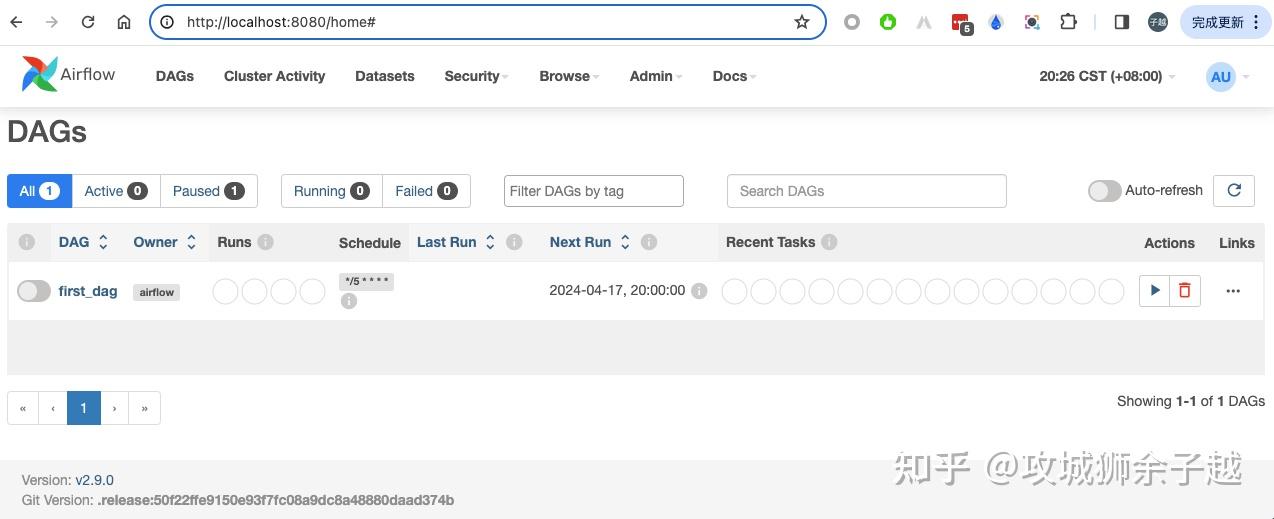The width and height of the screenshot is (1274, 519).
Task: Click the Search DAGs input field
Action: pyautogui.click(x=866, y=191)
